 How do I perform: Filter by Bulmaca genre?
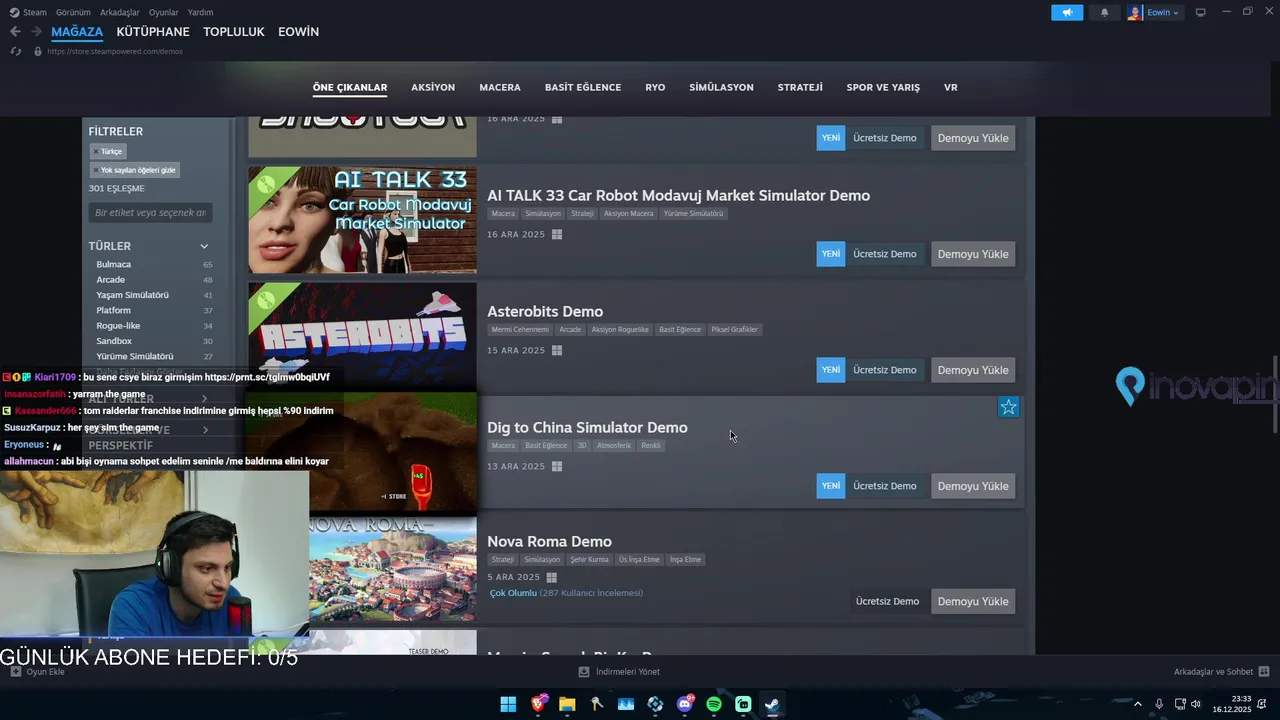pyautogui.click(x=113, y=264)
